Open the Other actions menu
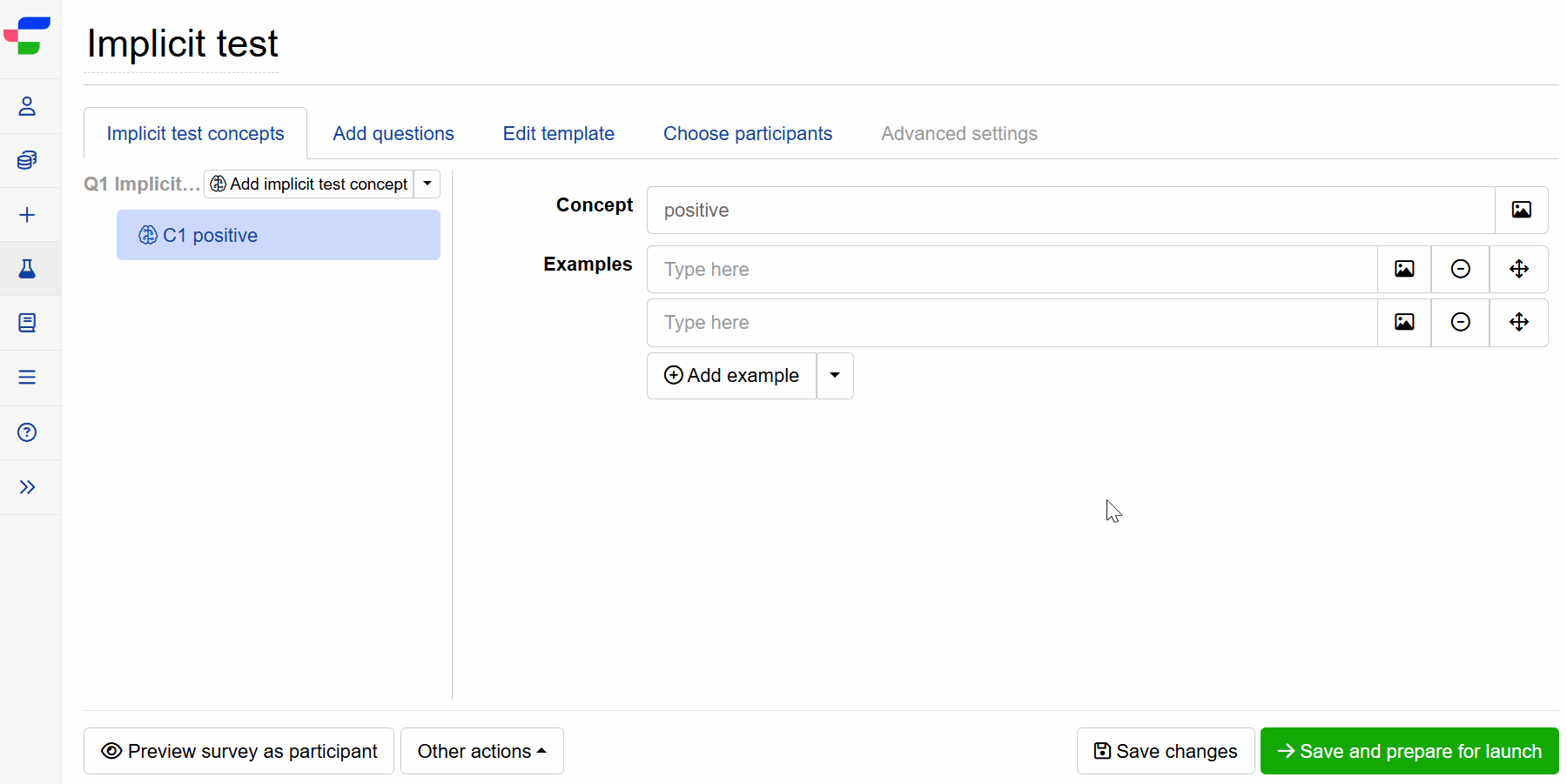 coord(481,751)
